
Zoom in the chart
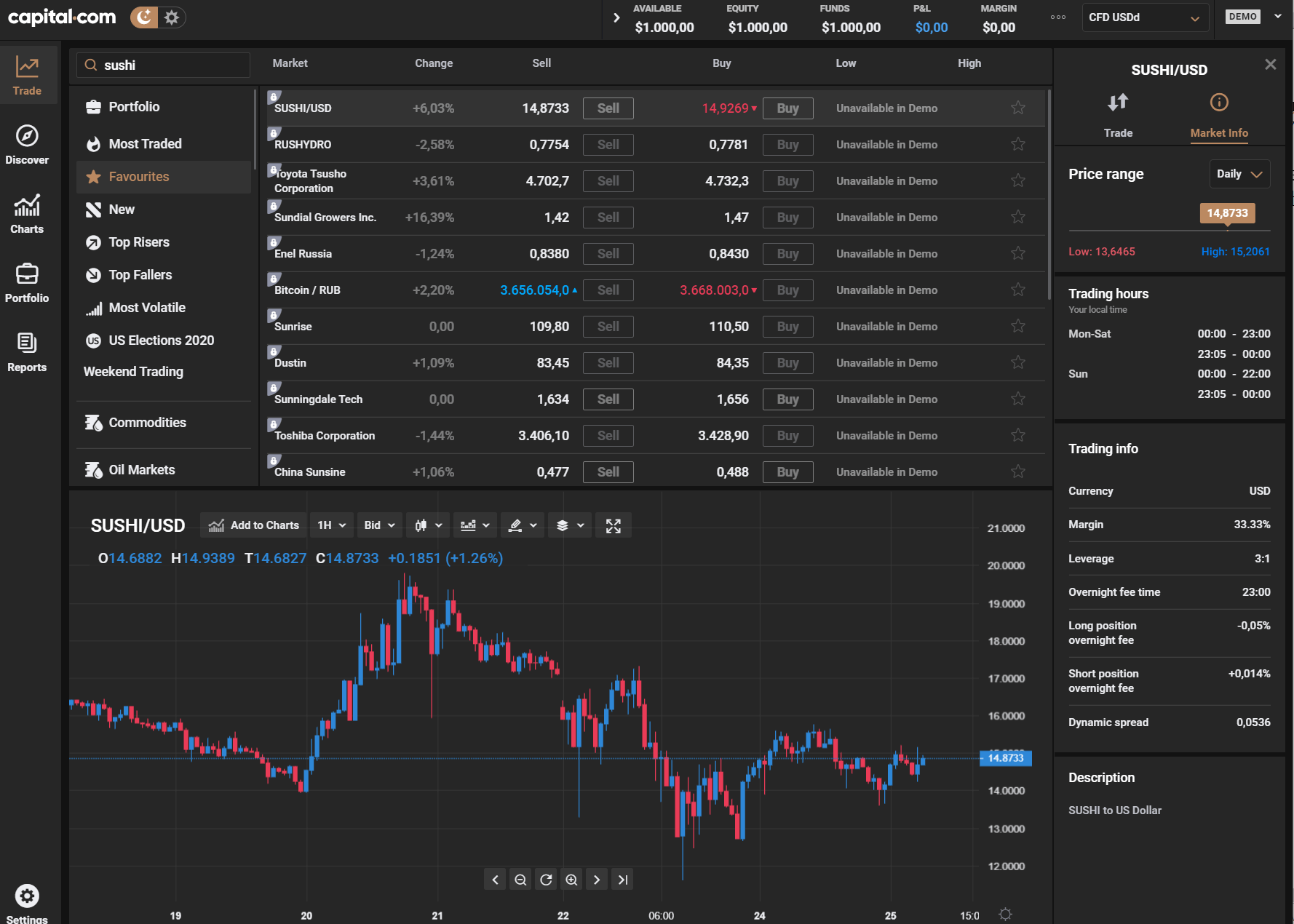point(571,880)
